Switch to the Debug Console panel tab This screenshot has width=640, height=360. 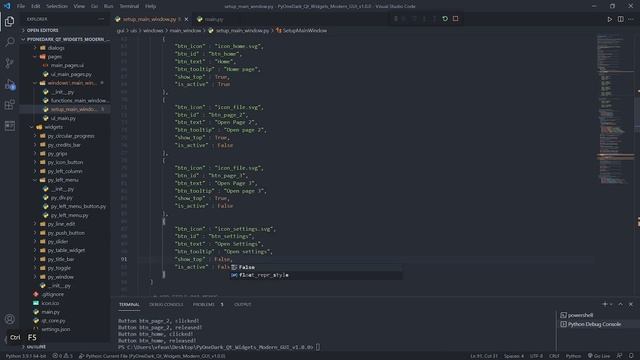pyautogui.click(x=166, y=304)
